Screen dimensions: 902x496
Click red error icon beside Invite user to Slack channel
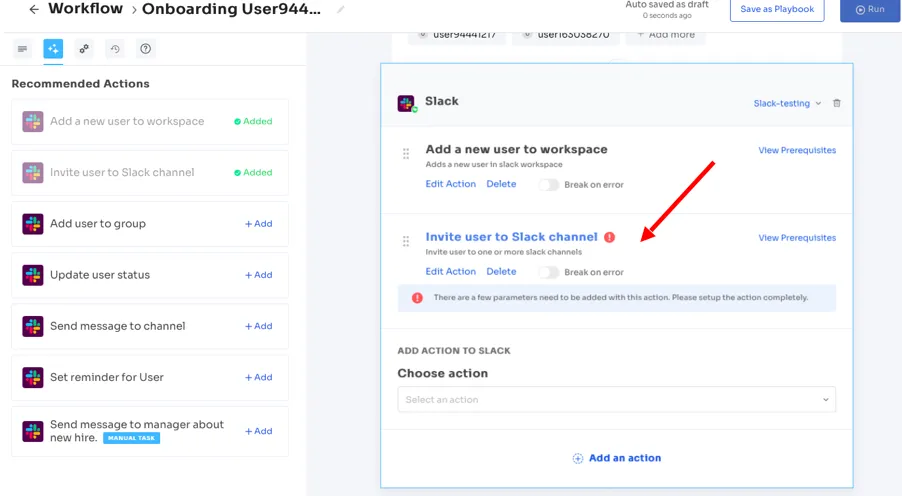coord(610,237)
